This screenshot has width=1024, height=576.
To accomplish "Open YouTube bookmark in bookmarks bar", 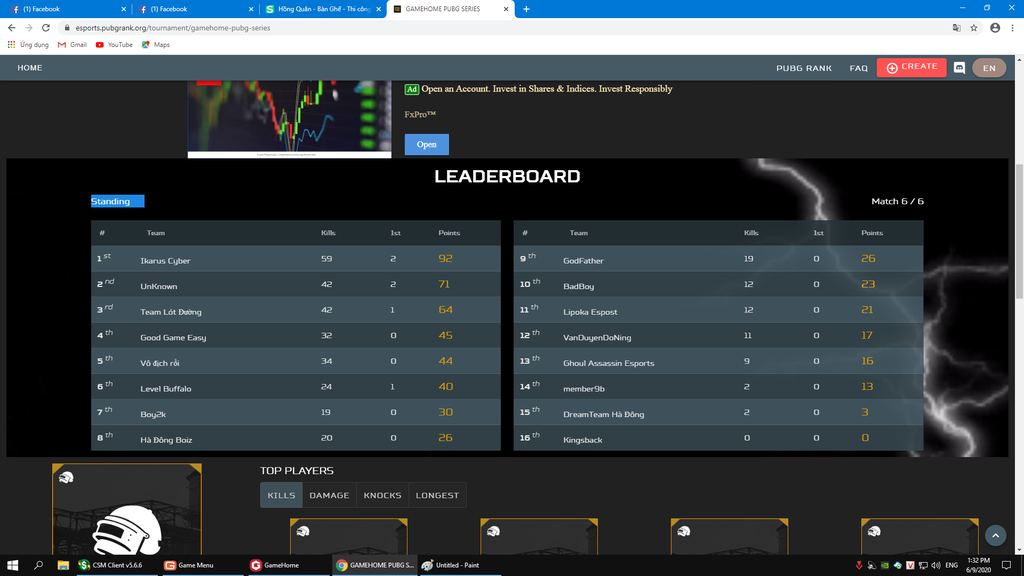I will (x=114, y=44).
